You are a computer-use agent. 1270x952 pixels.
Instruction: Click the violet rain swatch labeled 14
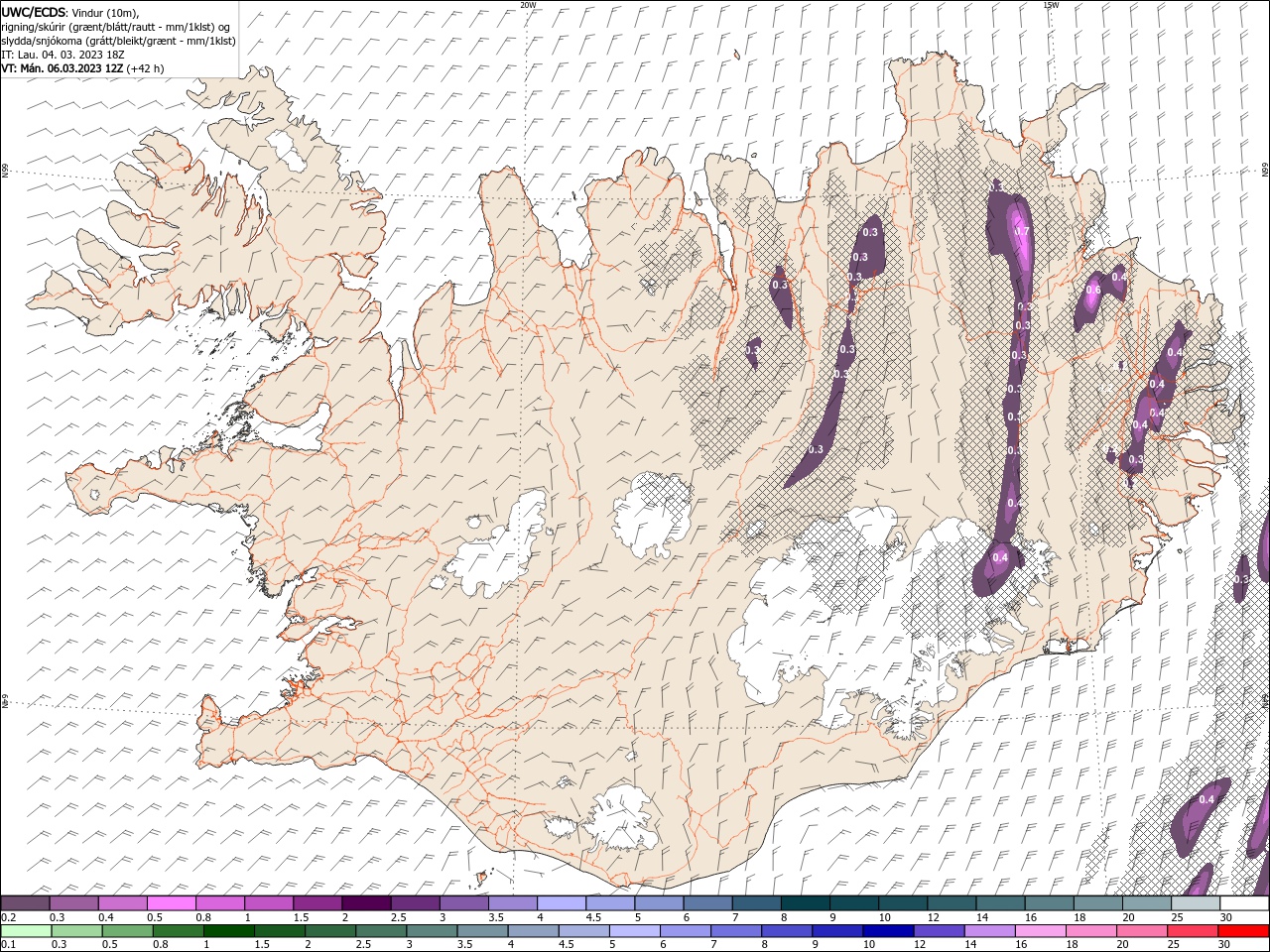(x=989, y=931)
